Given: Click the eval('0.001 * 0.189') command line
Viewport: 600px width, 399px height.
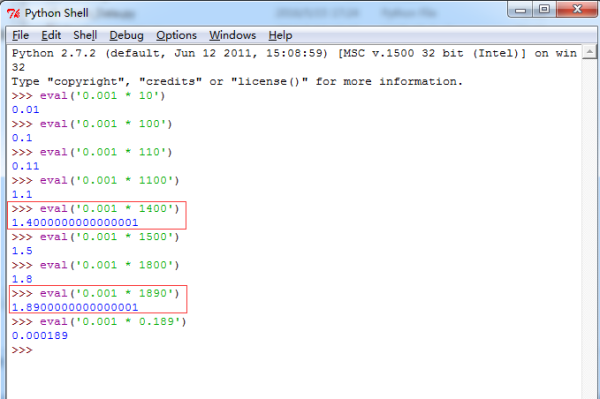Looking at the screenshot, I should pos(99,322).
